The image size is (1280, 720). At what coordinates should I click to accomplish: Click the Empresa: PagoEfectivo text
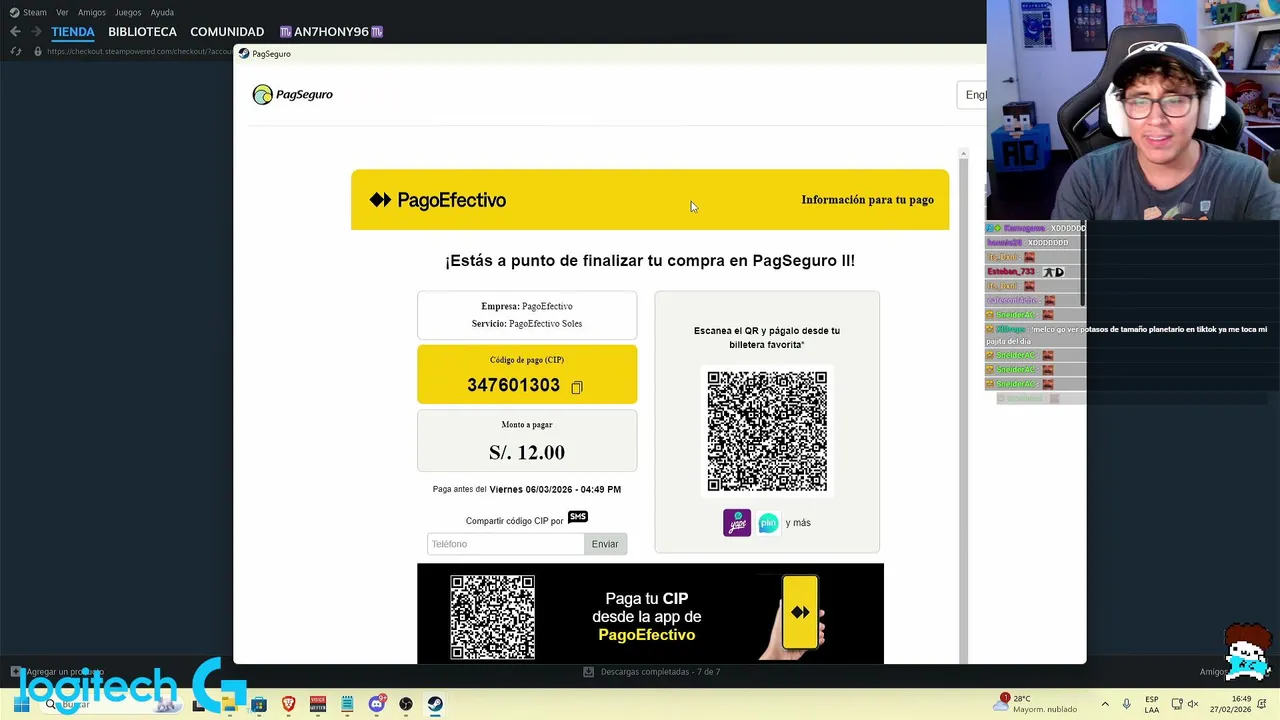click(x=527, y=306)
